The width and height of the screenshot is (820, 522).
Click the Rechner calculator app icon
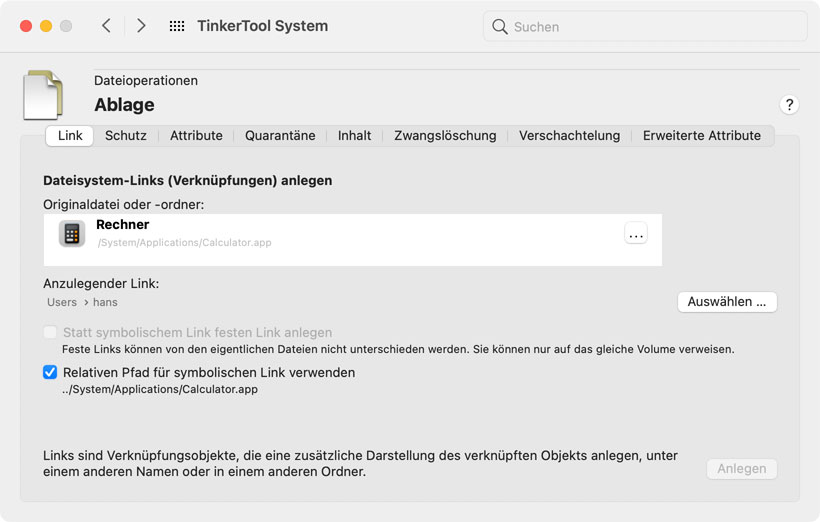pos(72,233)
